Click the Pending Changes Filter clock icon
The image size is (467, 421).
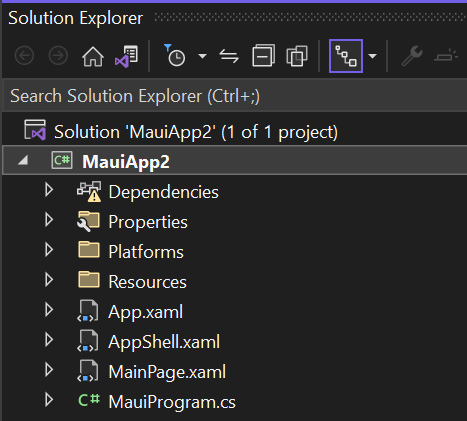(175, 55)
